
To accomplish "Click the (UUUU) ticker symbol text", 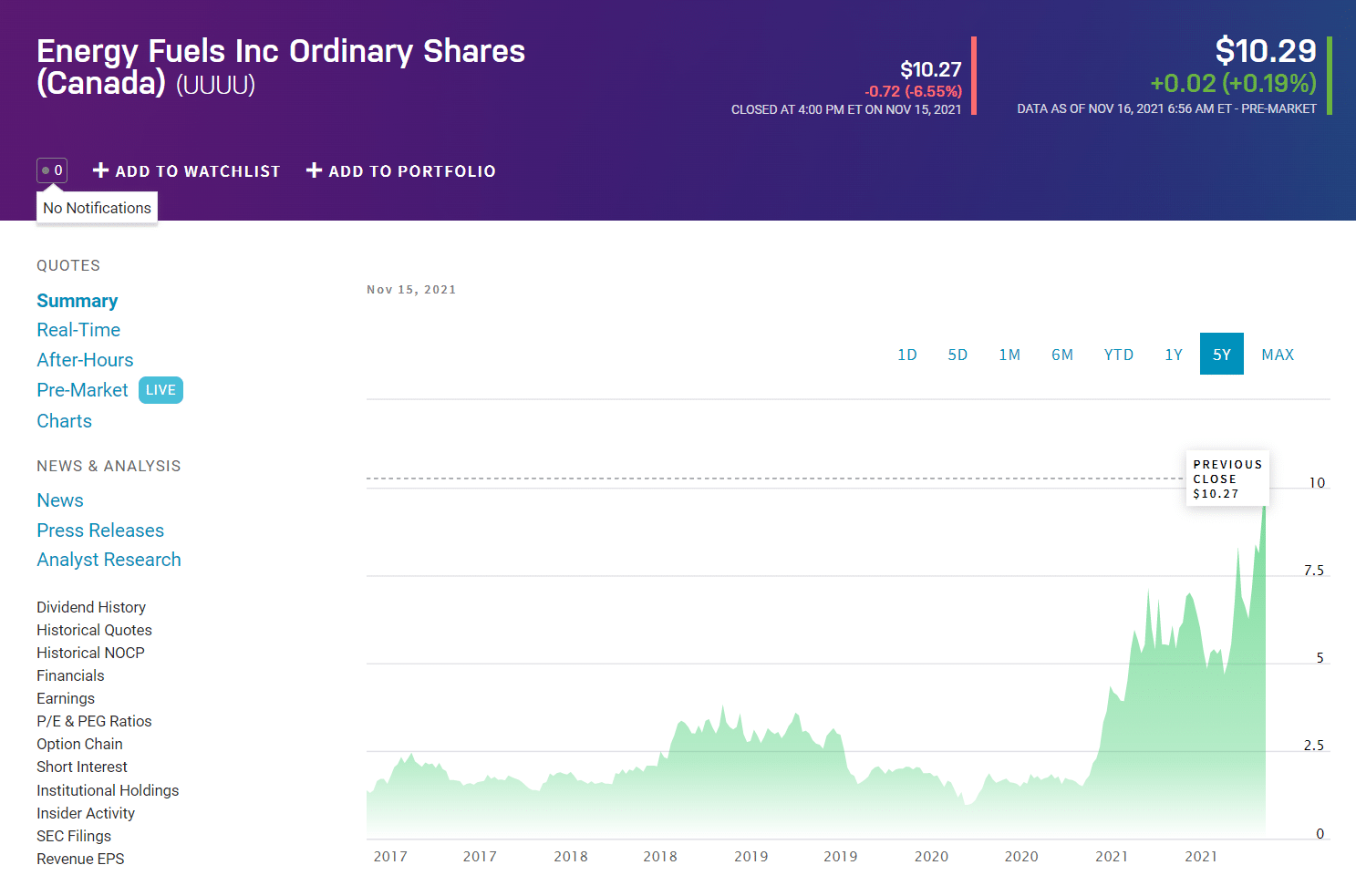I will point(215,85).
